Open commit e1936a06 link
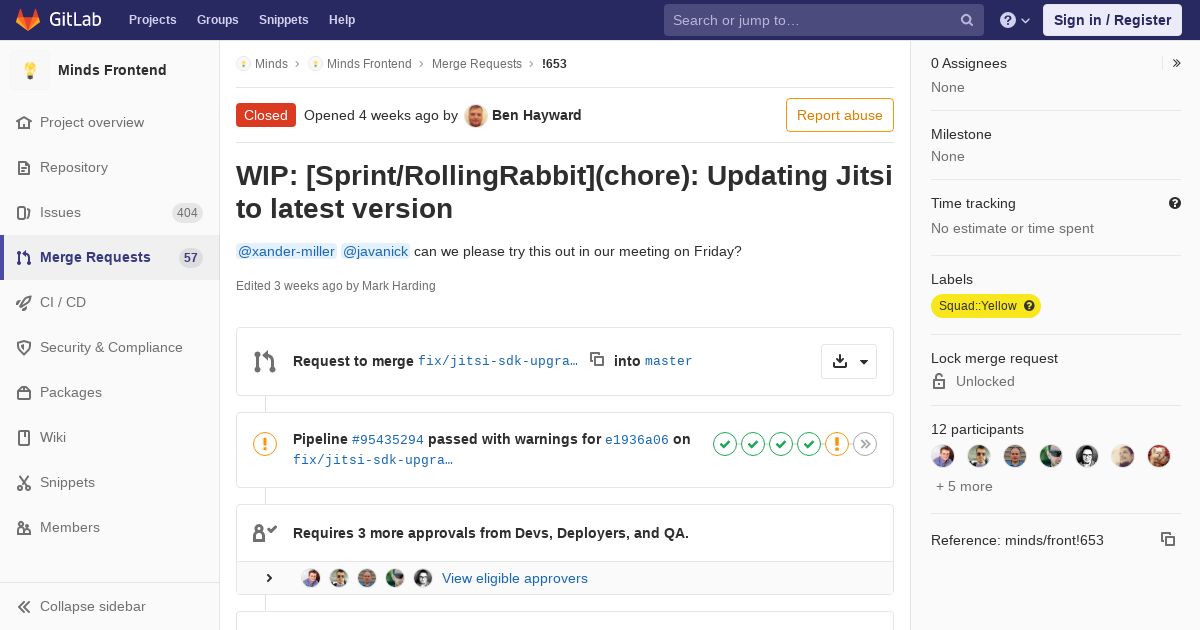 point(637,439)
